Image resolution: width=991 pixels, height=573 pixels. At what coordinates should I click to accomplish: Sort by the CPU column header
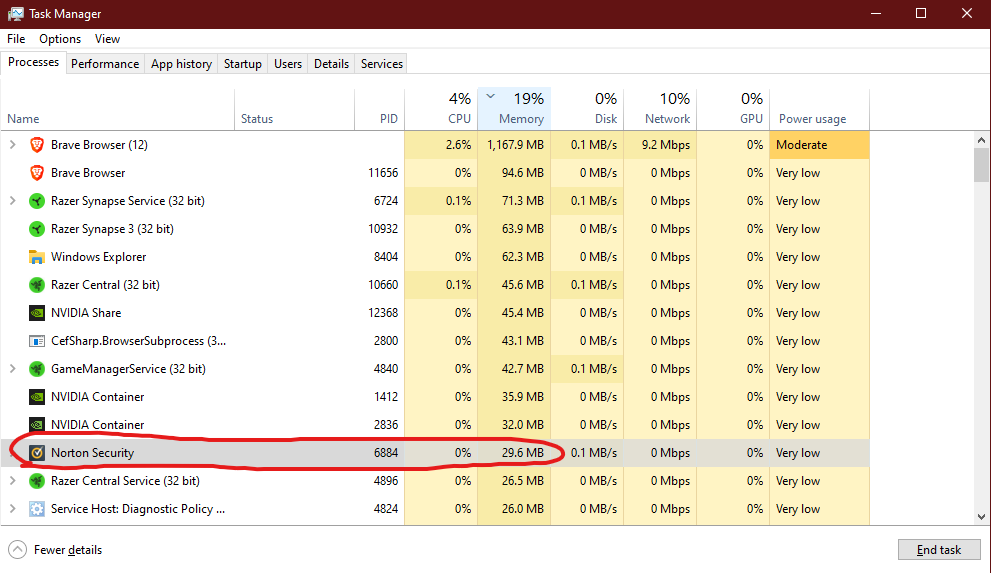(x=441, y=110)
